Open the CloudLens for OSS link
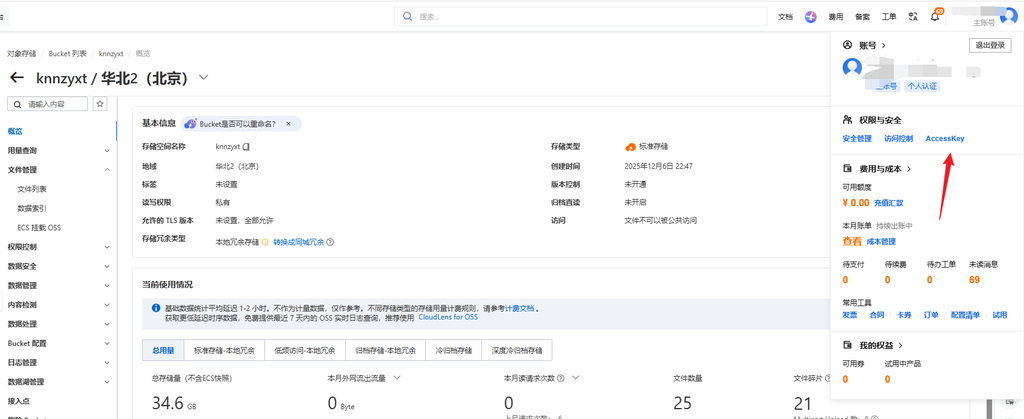 (448, 317)
